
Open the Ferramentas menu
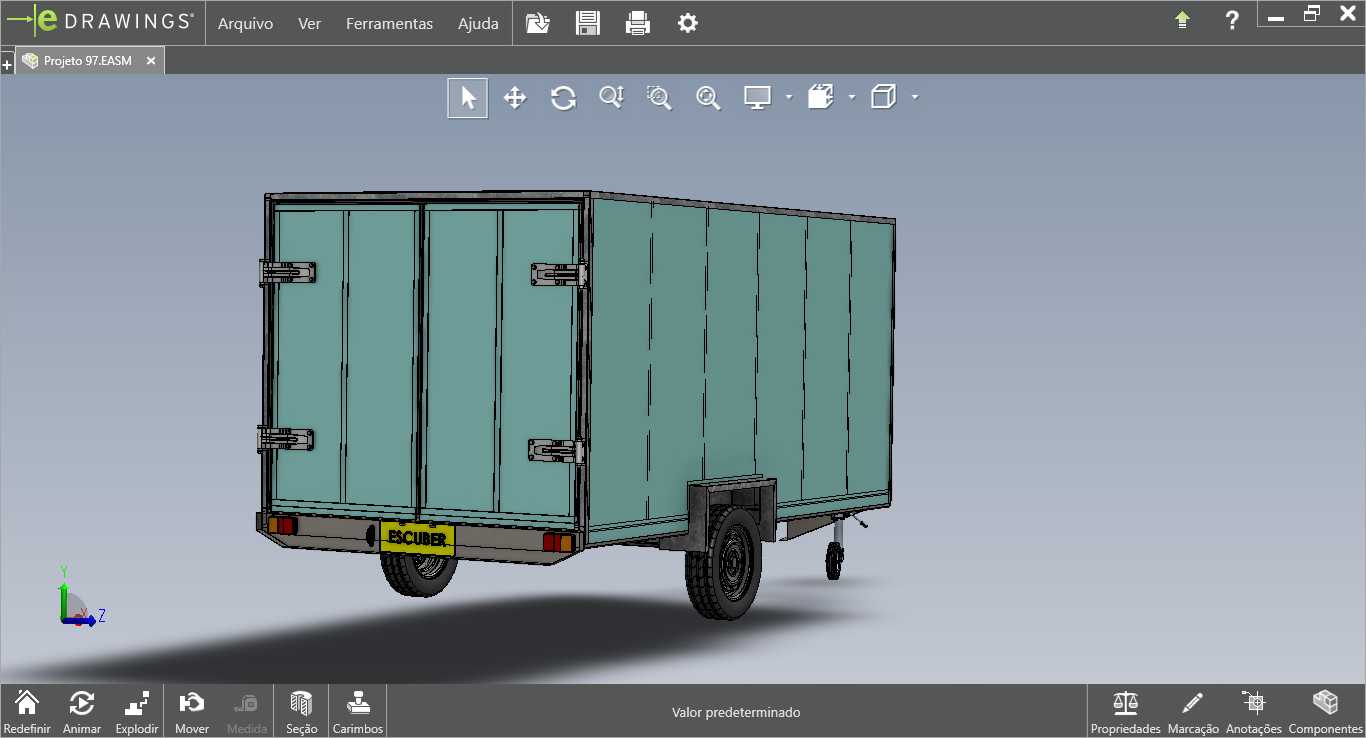coord(389,24)
